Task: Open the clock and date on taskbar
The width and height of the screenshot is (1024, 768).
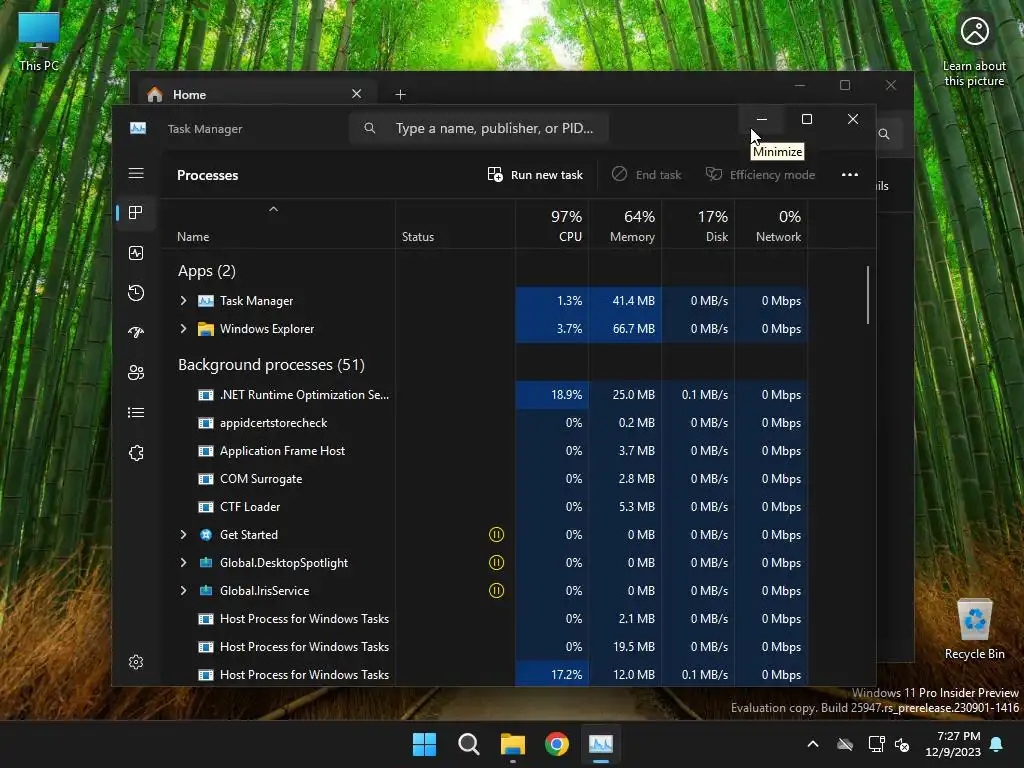Action: pyautogui.click(x=953, y=744)
